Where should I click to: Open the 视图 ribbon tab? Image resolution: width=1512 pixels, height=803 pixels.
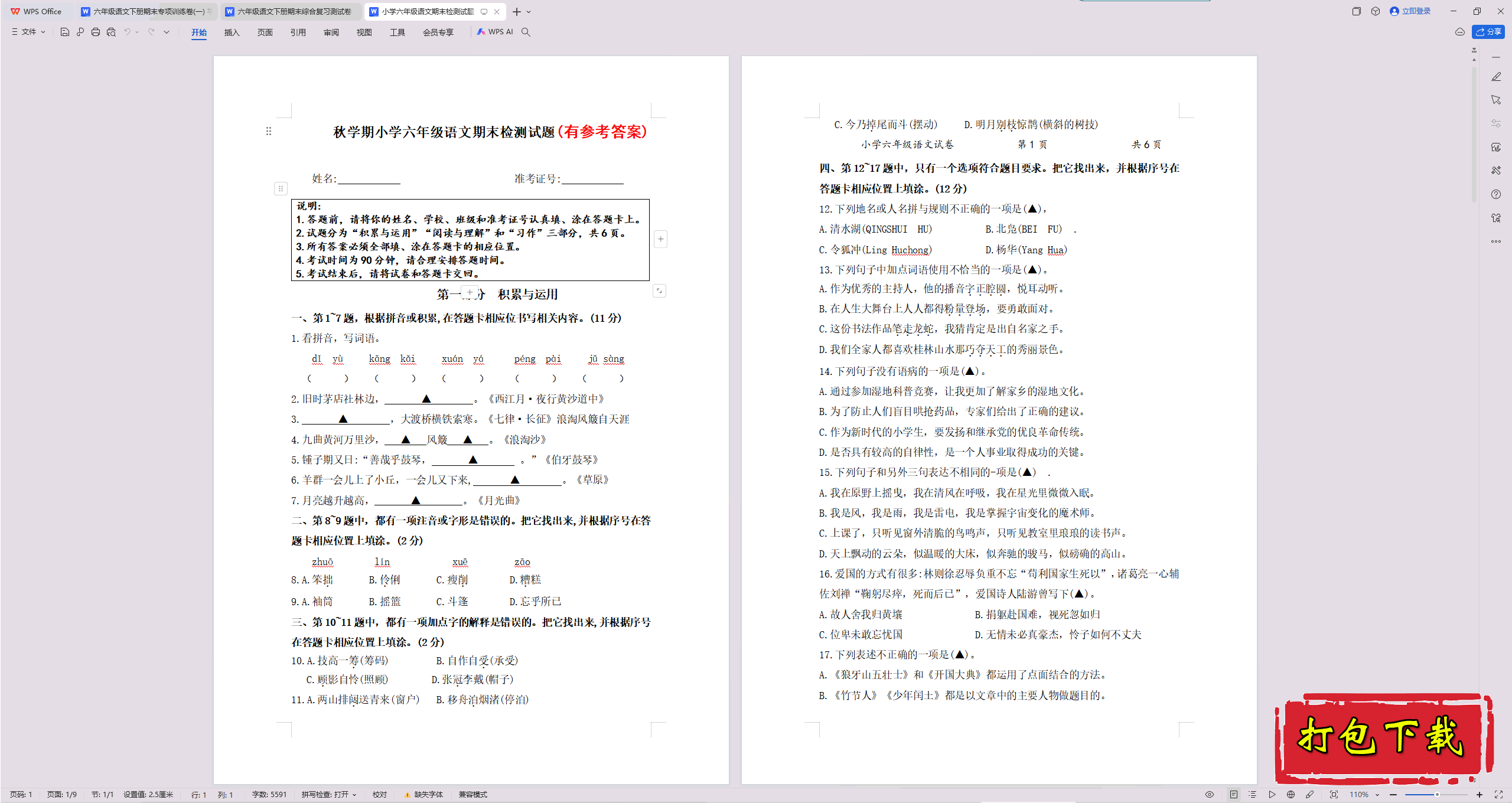364,32
